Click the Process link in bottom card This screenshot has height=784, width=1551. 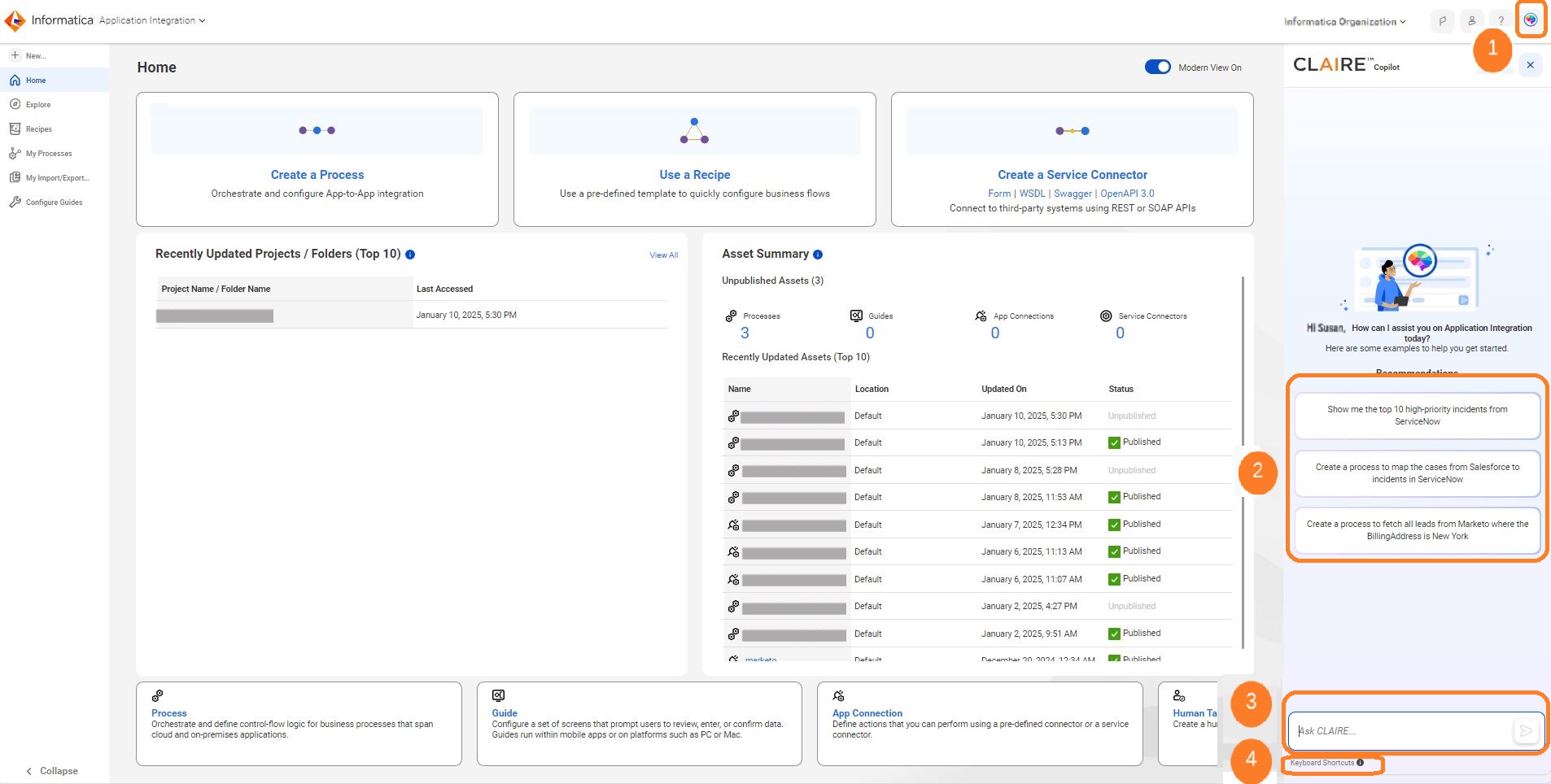point(168,713)
